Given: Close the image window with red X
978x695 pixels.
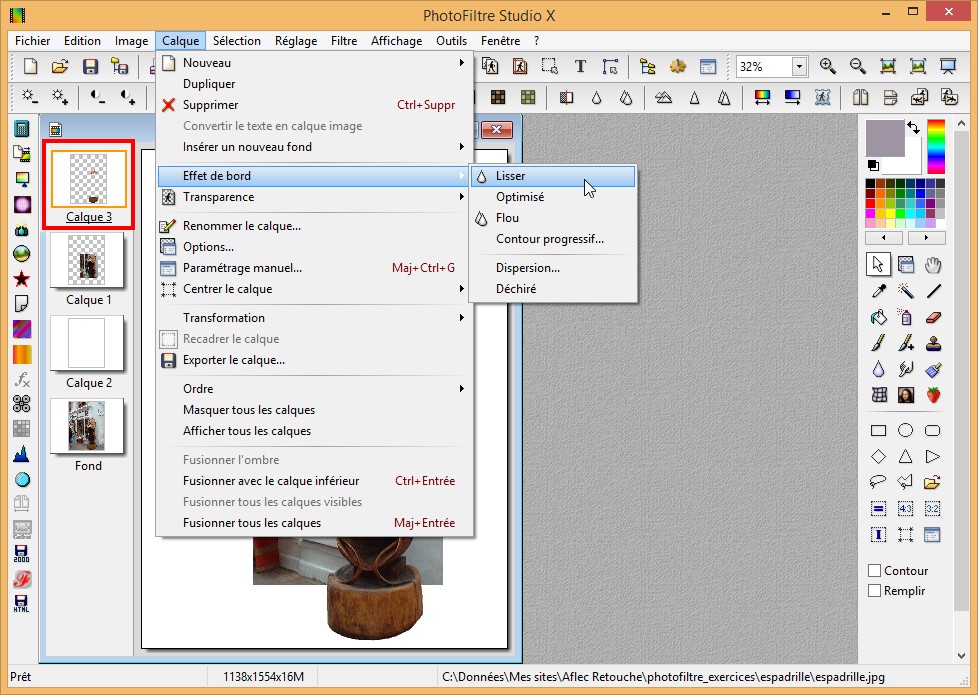Looking at the screenshot, I should 496,129.
